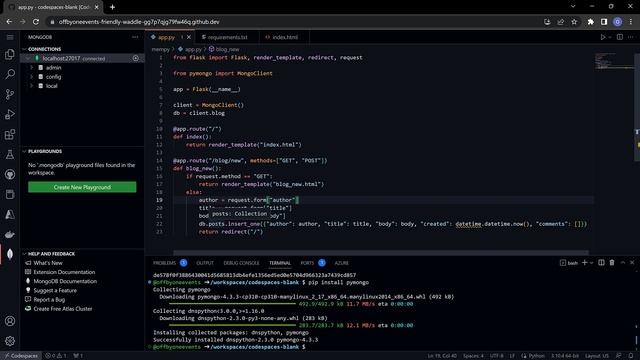Click the editor horizontal scrollbar

click(381, 253)
